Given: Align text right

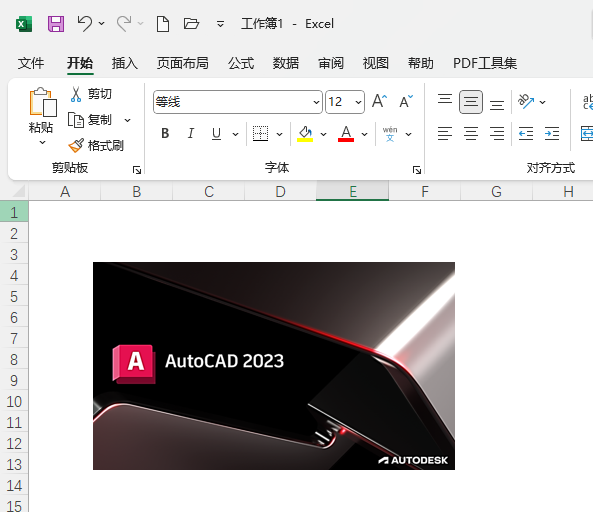Looking at the screenshot, I should [x=497, y=133].
